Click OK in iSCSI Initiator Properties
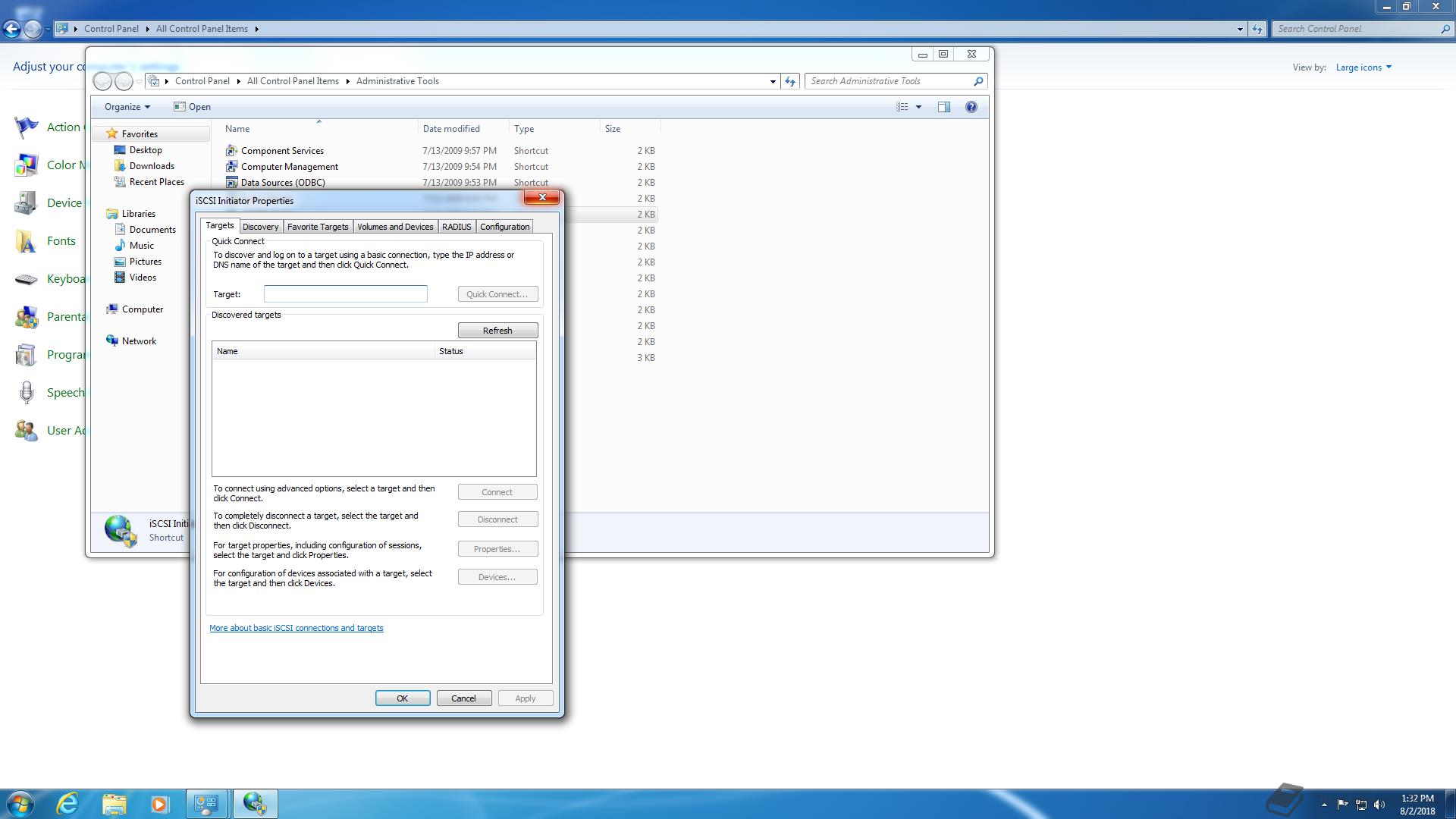The height and width of the screenshot is (819, 1456). 403,698
